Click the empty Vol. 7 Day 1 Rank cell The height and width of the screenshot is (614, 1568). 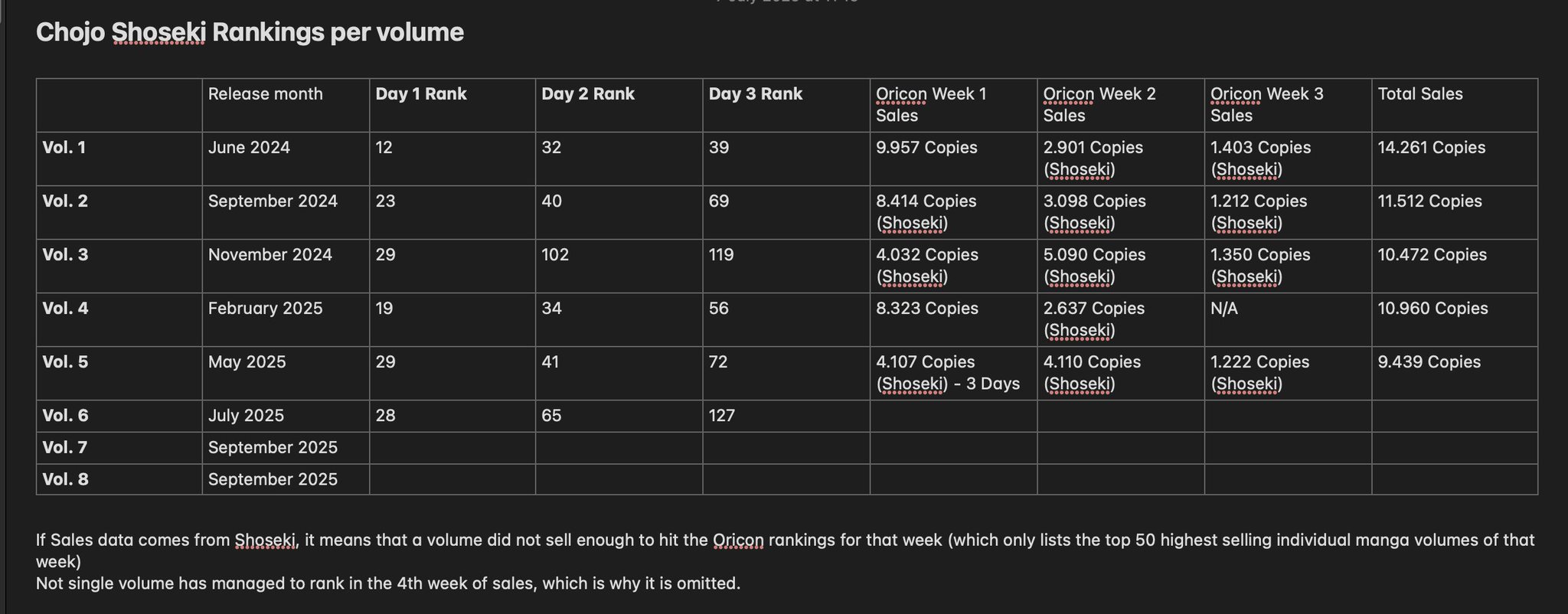click(x=452, y=448)
